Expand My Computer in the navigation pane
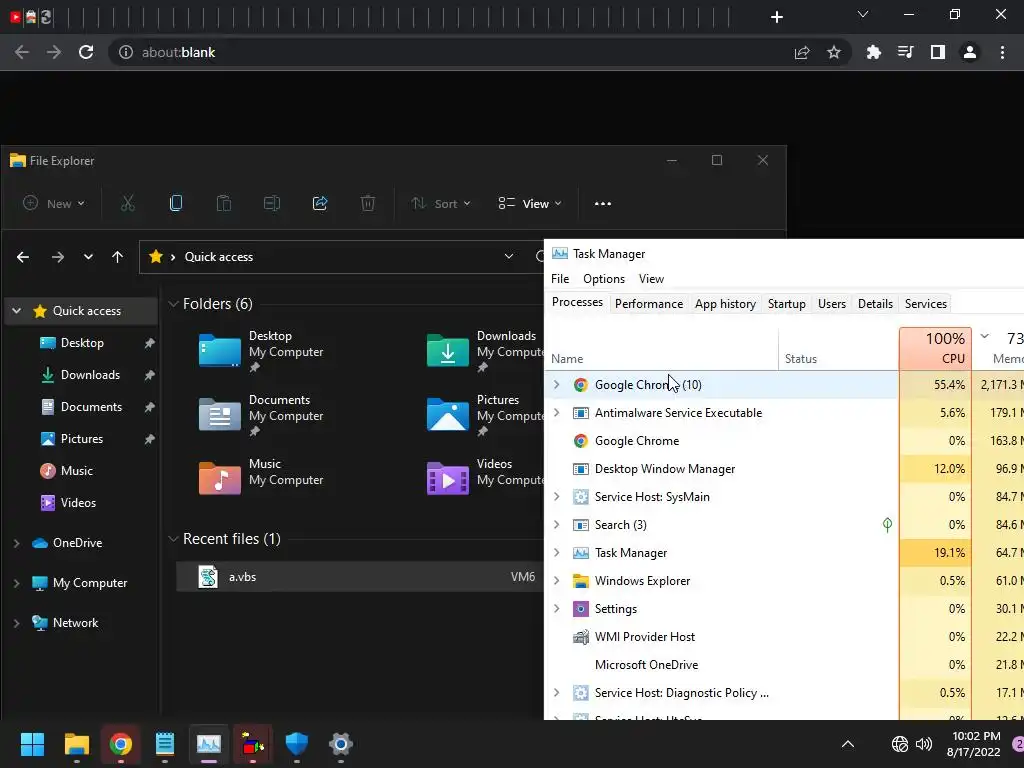This screenshot has width=1024, height=768. 16,583
